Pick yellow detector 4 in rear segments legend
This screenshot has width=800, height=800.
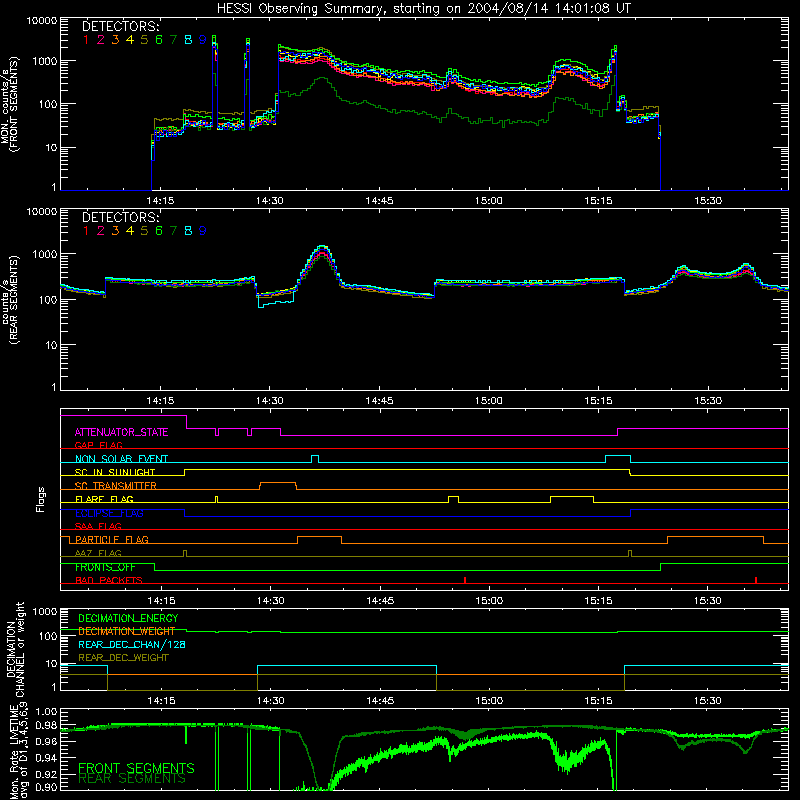coord(130,231)
